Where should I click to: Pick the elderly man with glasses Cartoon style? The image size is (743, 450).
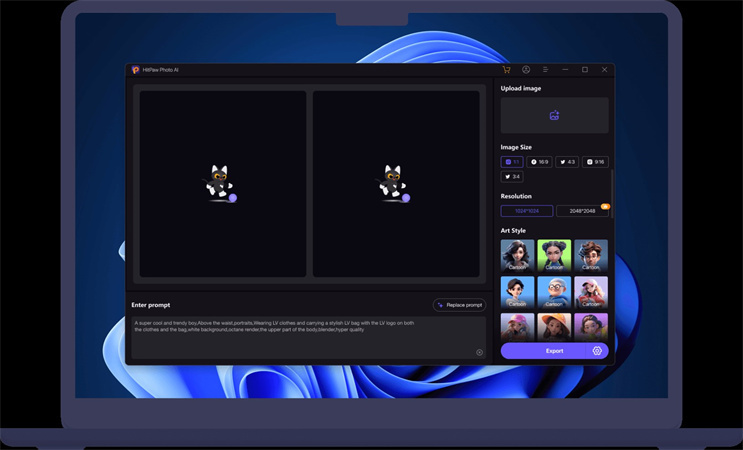coord(554,292)
